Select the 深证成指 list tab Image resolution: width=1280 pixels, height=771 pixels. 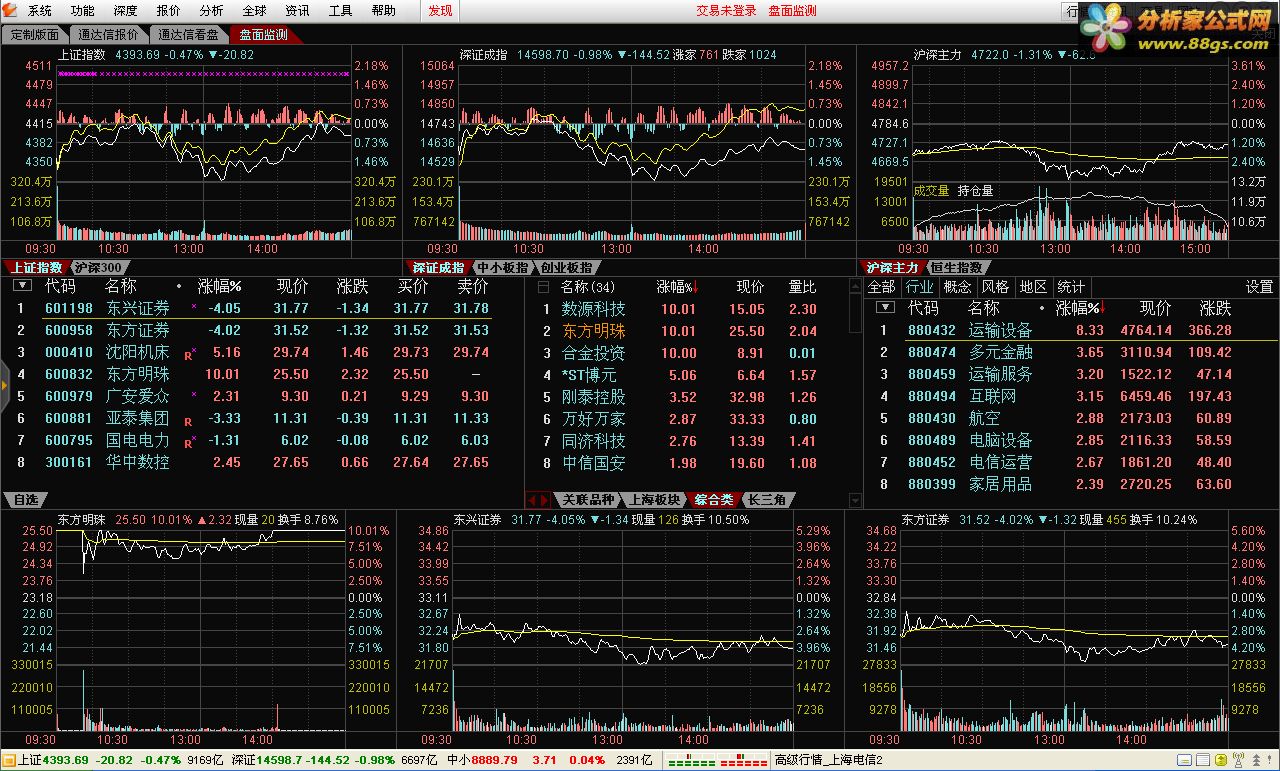coord(439,268)
